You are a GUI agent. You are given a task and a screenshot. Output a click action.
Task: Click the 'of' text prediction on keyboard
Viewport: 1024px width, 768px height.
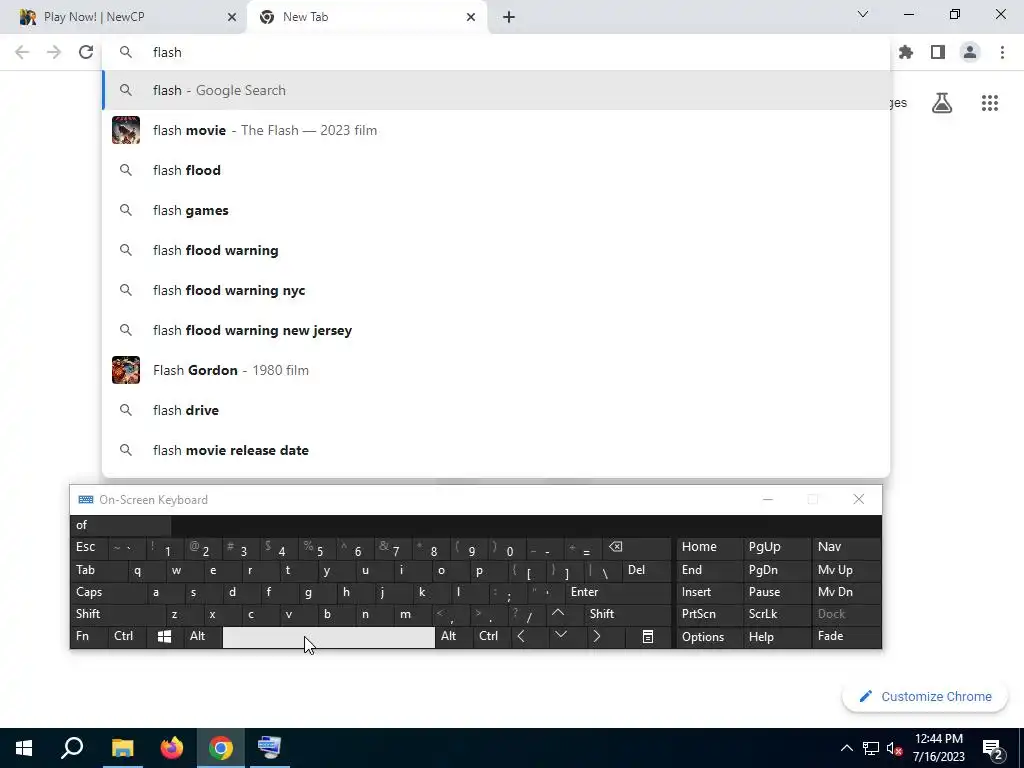120,525
